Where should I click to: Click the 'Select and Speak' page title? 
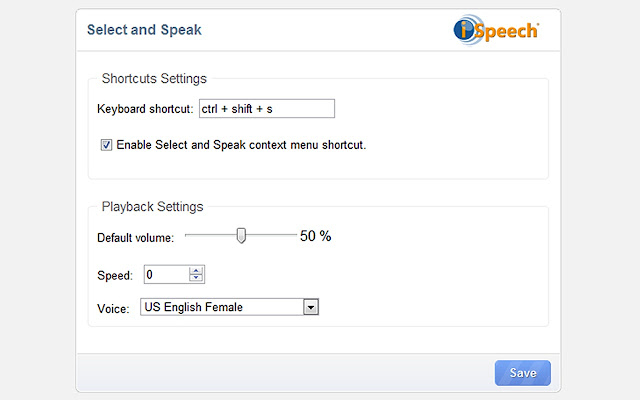(144, 30)
